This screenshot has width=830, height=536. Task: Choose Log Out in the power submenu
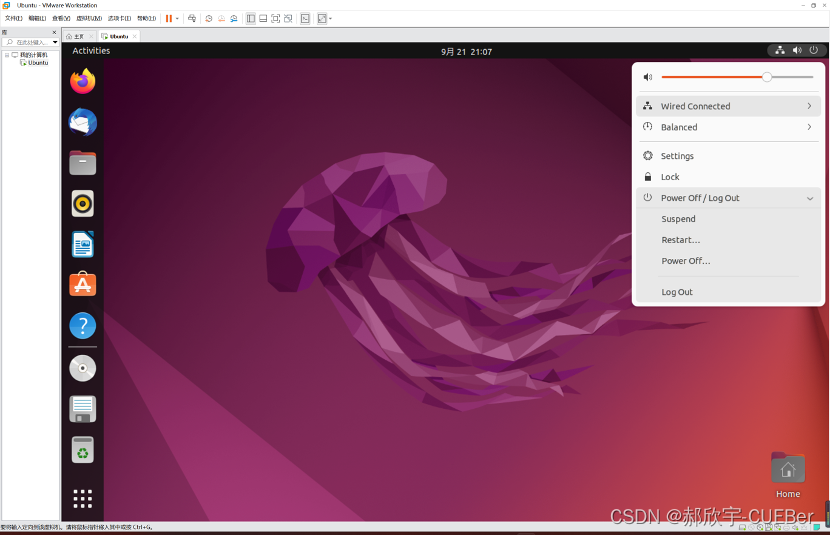[728, 292]
